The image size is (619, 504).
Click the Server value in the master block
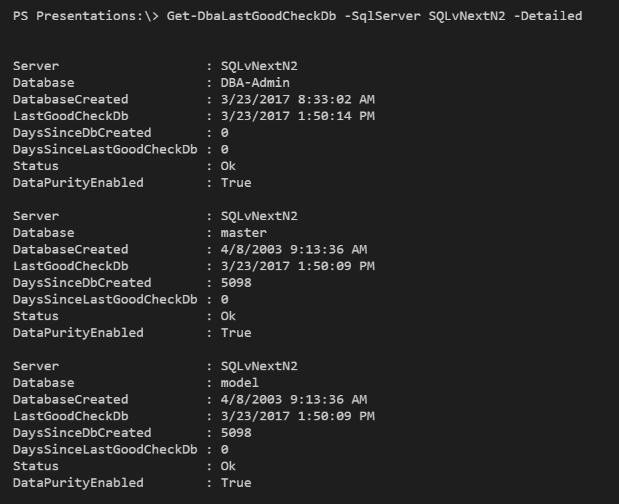click(259, 216)
